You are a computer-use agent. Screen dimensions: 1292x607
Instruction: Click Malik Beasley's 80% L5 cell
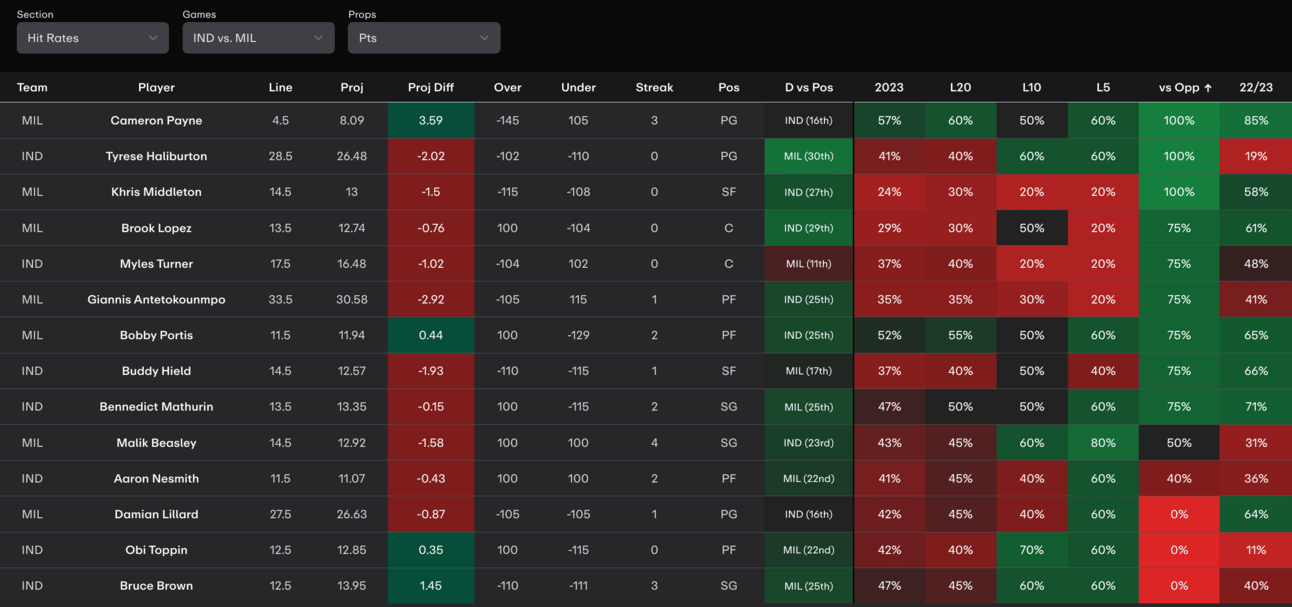(1103, 443)
